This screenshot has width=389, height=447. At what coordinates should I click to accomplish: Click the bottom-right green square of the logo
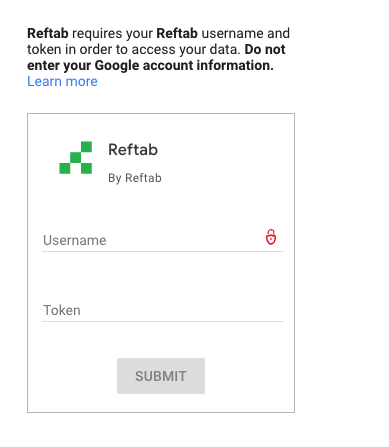tap(87, 169)
